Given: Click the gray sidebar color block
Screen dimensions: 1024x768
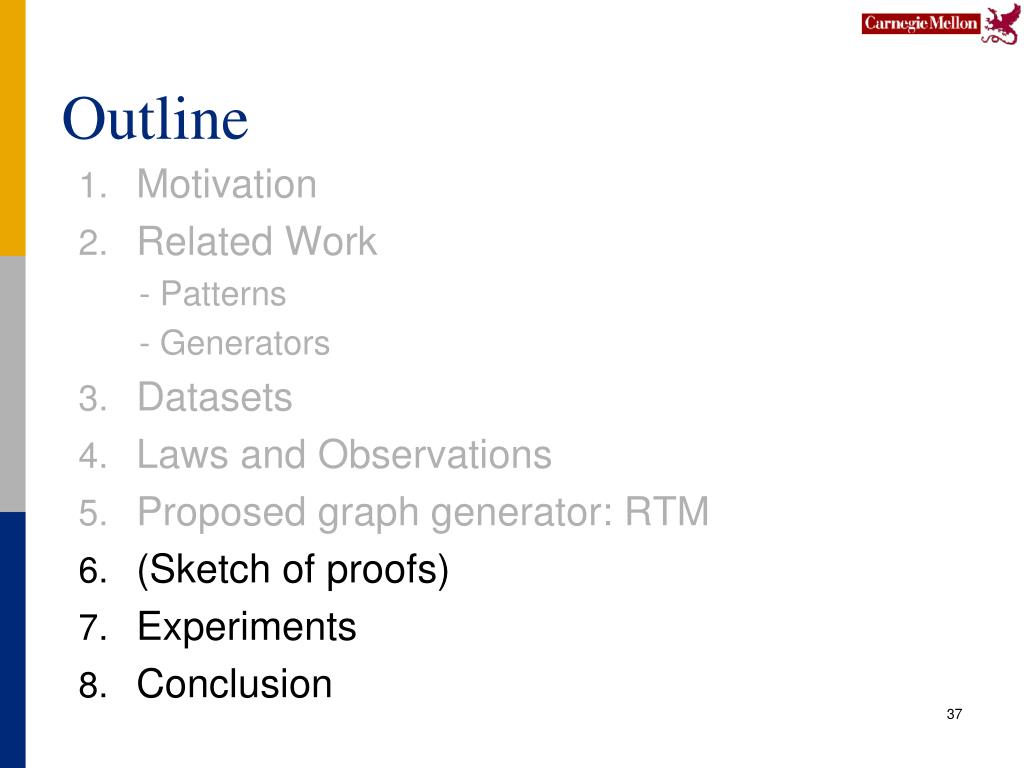Looking at the screenshot, I should click(x=12, y=384).
